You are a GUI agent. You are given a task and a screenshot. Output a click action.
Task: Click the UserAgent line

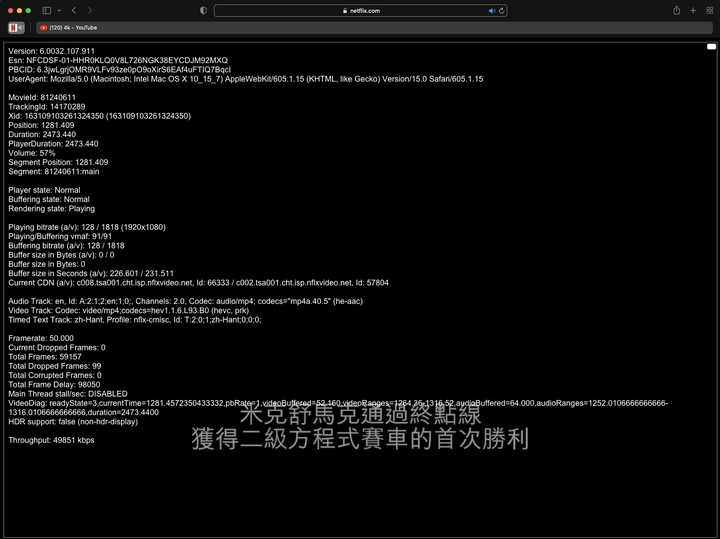[246, 79]
